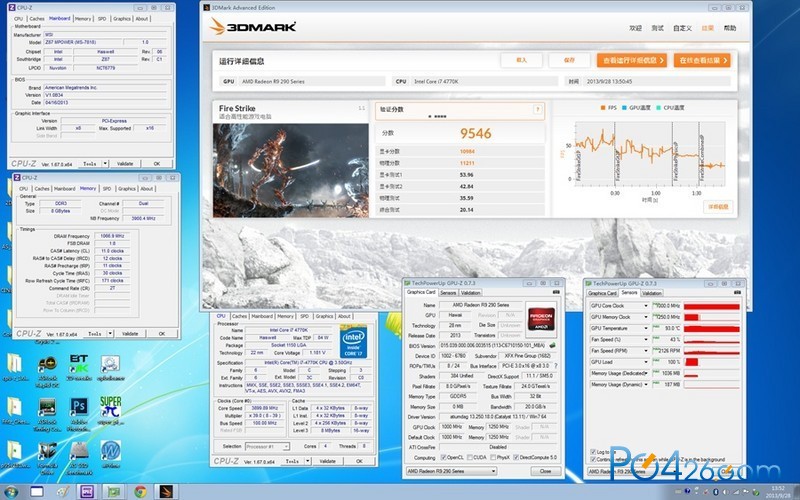Open the 欢迎 menu in 3DMark
800x500 pixels.
pyautogui.click(x=635, y=28)
